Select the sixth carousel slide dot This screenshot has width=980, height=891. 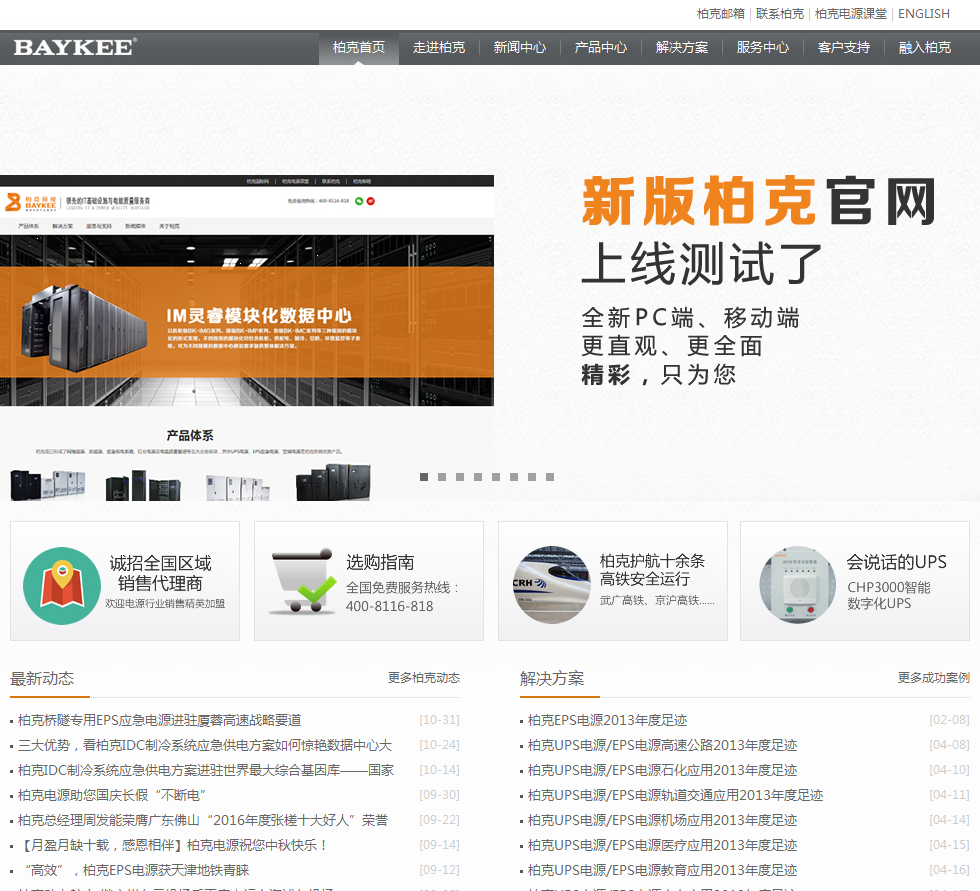(x=514, y=477)
